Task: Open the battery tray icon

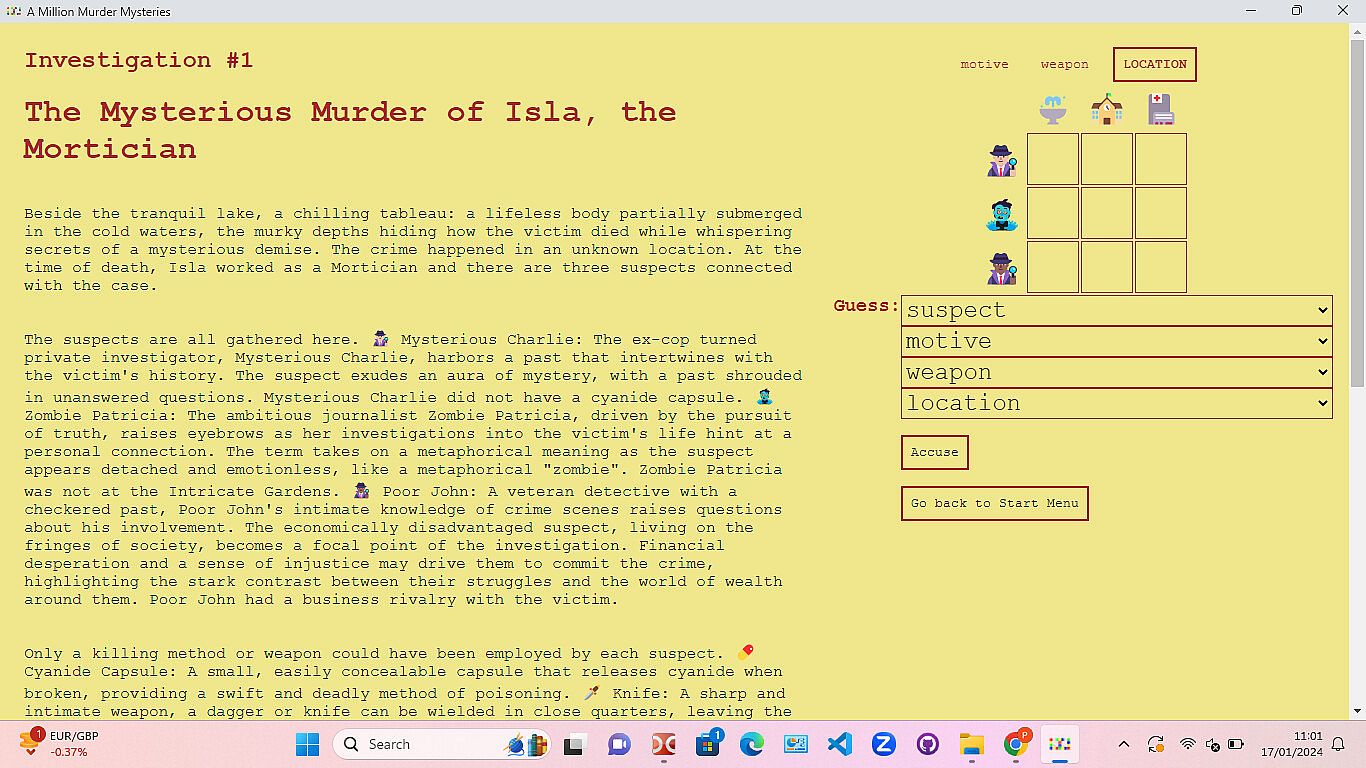Action: pyautogui.click(x=1236, y=744)
